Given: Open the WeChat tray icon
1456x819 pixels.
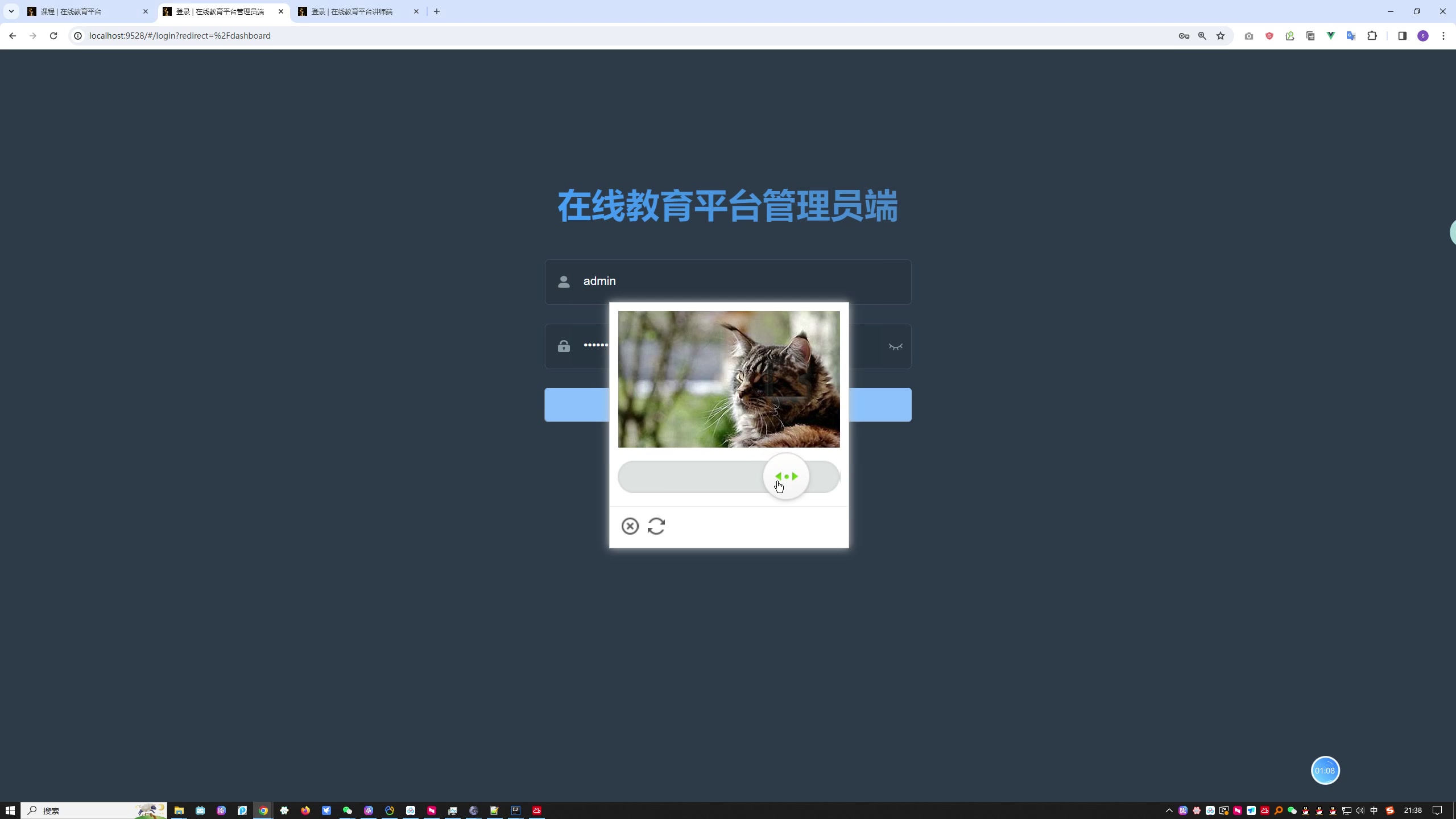Looking at the screenshot, I should [x=1292, y=810].
